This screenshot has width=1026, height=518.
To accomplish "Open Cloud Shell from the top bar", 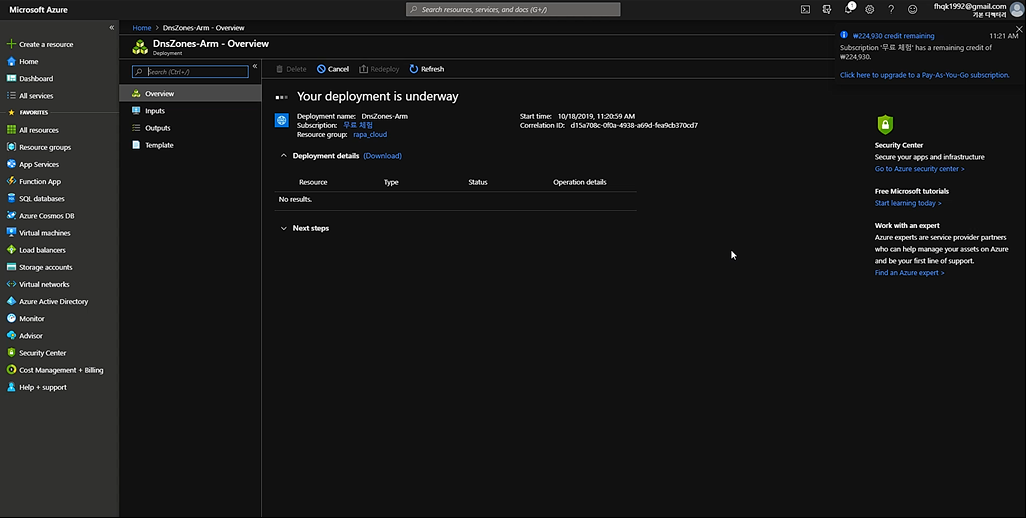I will 805,9.
